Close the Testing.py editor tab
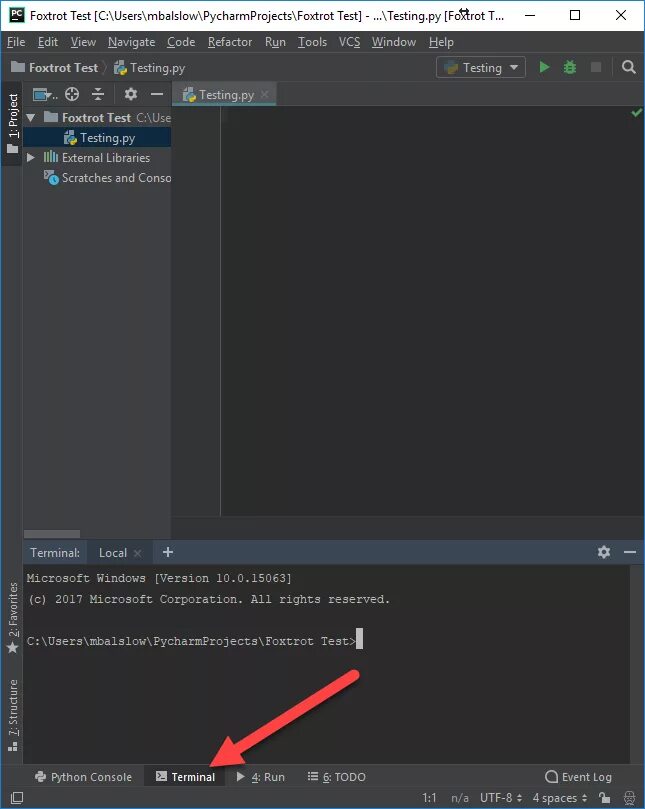 [265, 94]
